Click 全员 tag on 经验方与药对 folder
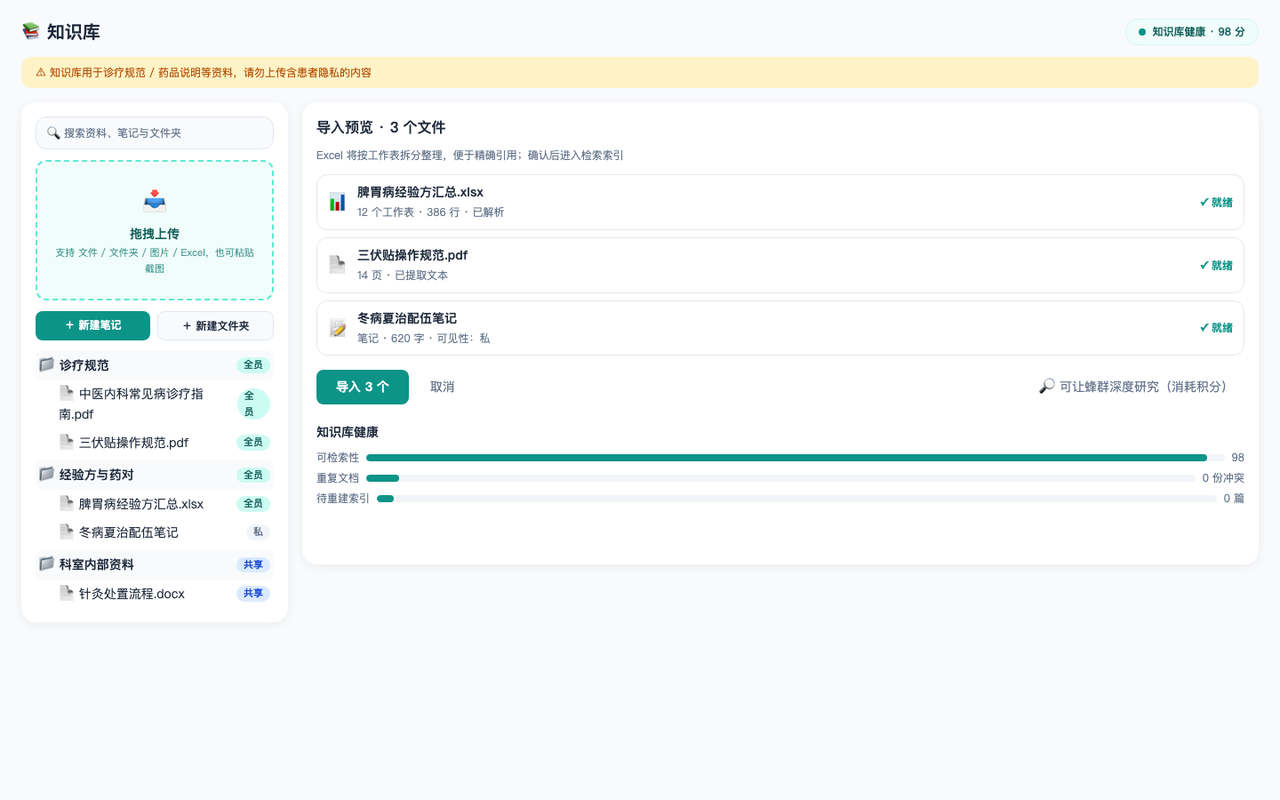Viewport: 1280px width, 800px height. pos(253,475)
